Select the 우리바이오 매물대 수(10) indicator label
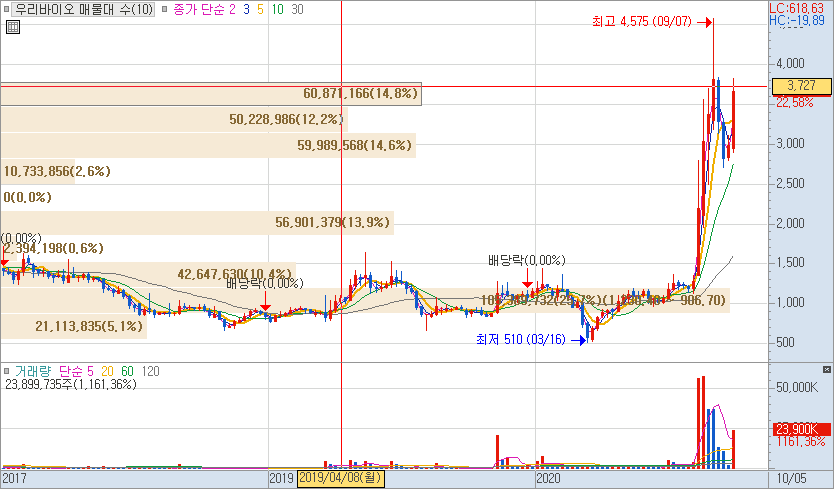 [84, 10]
